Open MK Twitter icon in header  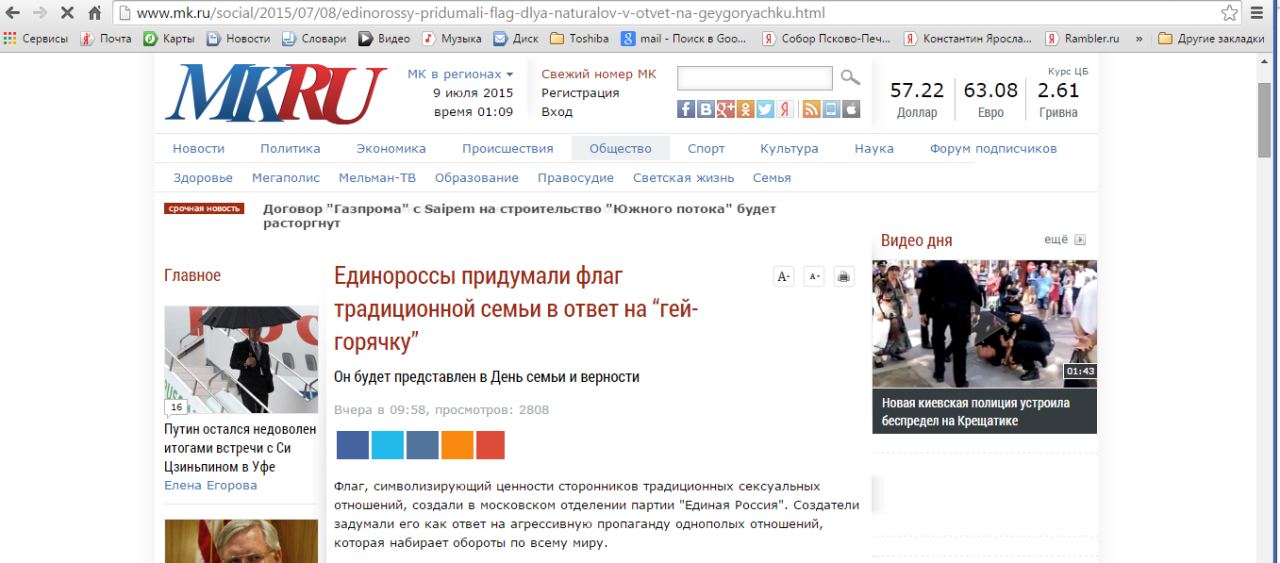764,109
